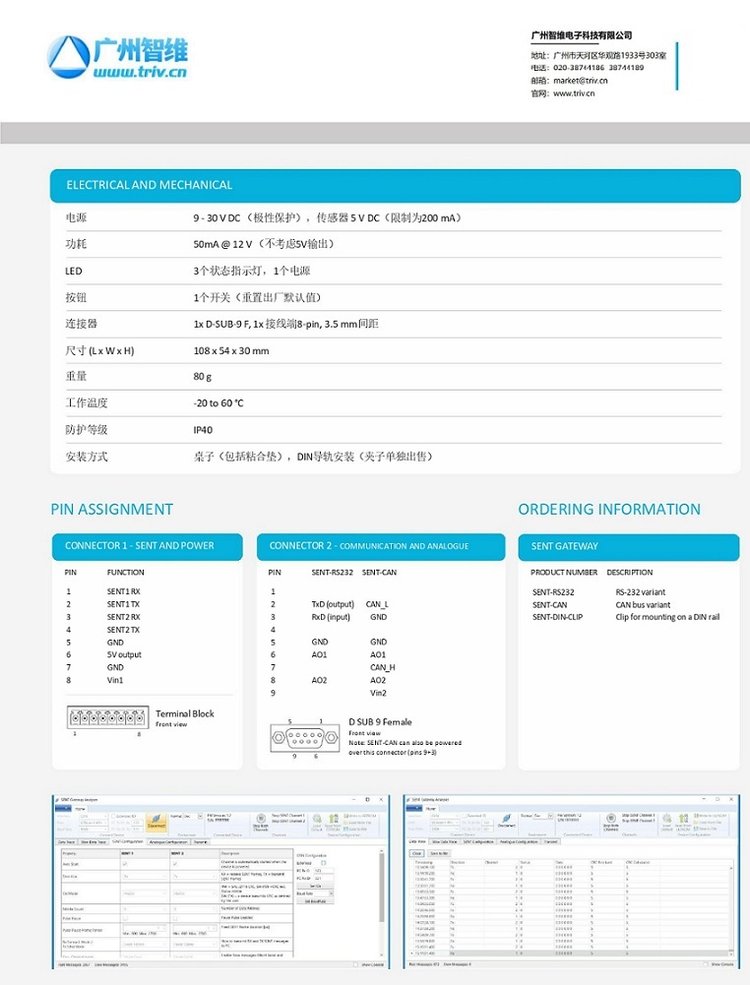Open SENT 1 Tick Time dropdown
Screen dimensions: 750x985
coord(144,876)
